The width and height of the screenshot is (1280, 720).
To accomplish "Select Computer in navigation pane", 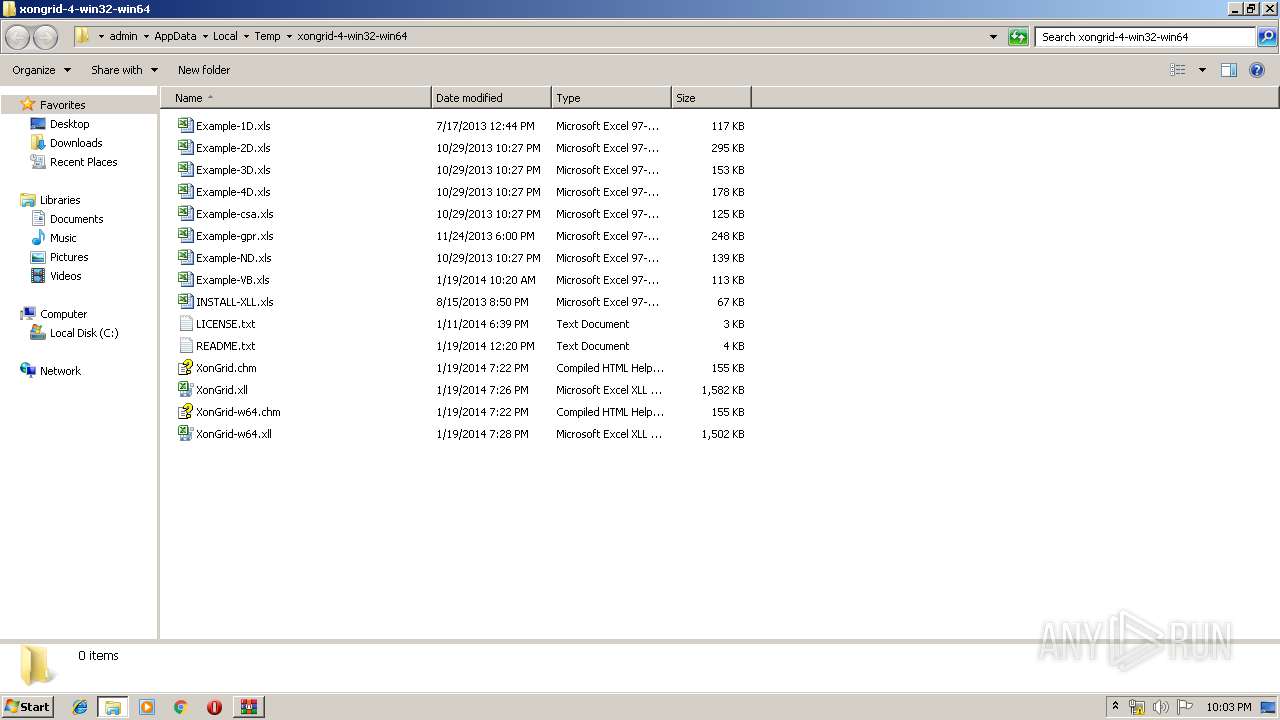I will tap(63, 314).
